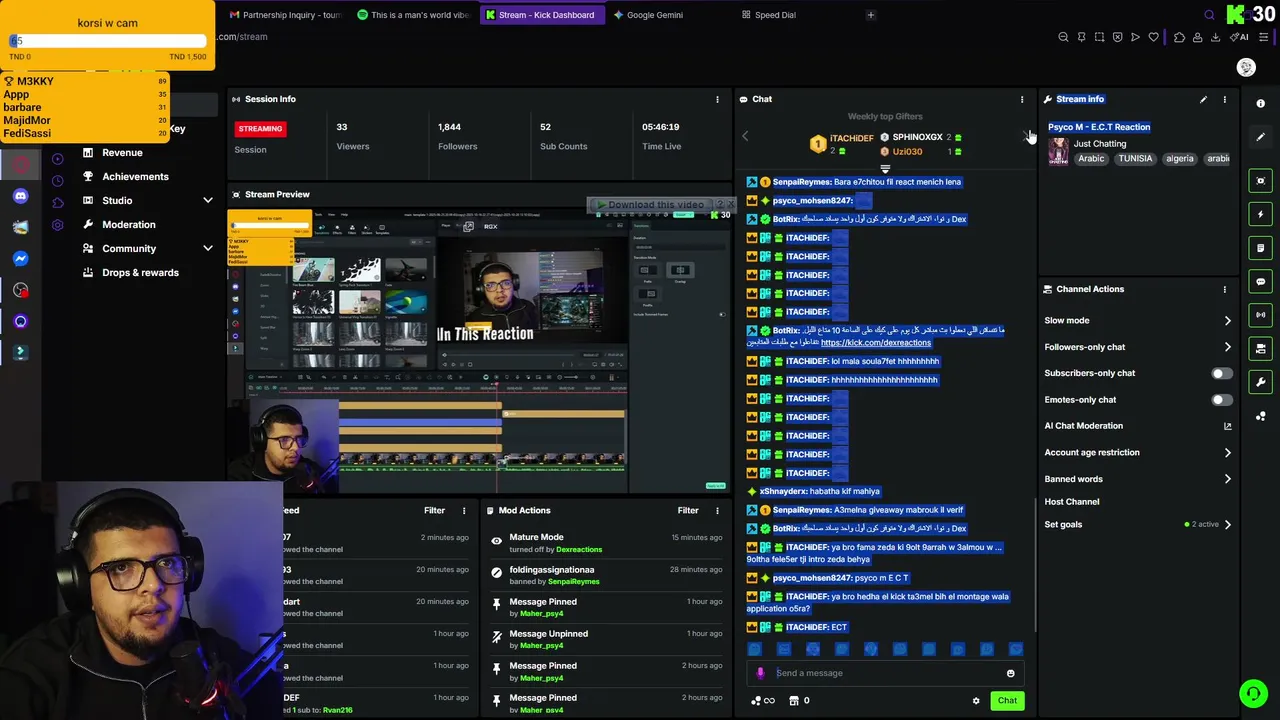
Task: Open Achievements in sidebar menu
Action: 135,177
